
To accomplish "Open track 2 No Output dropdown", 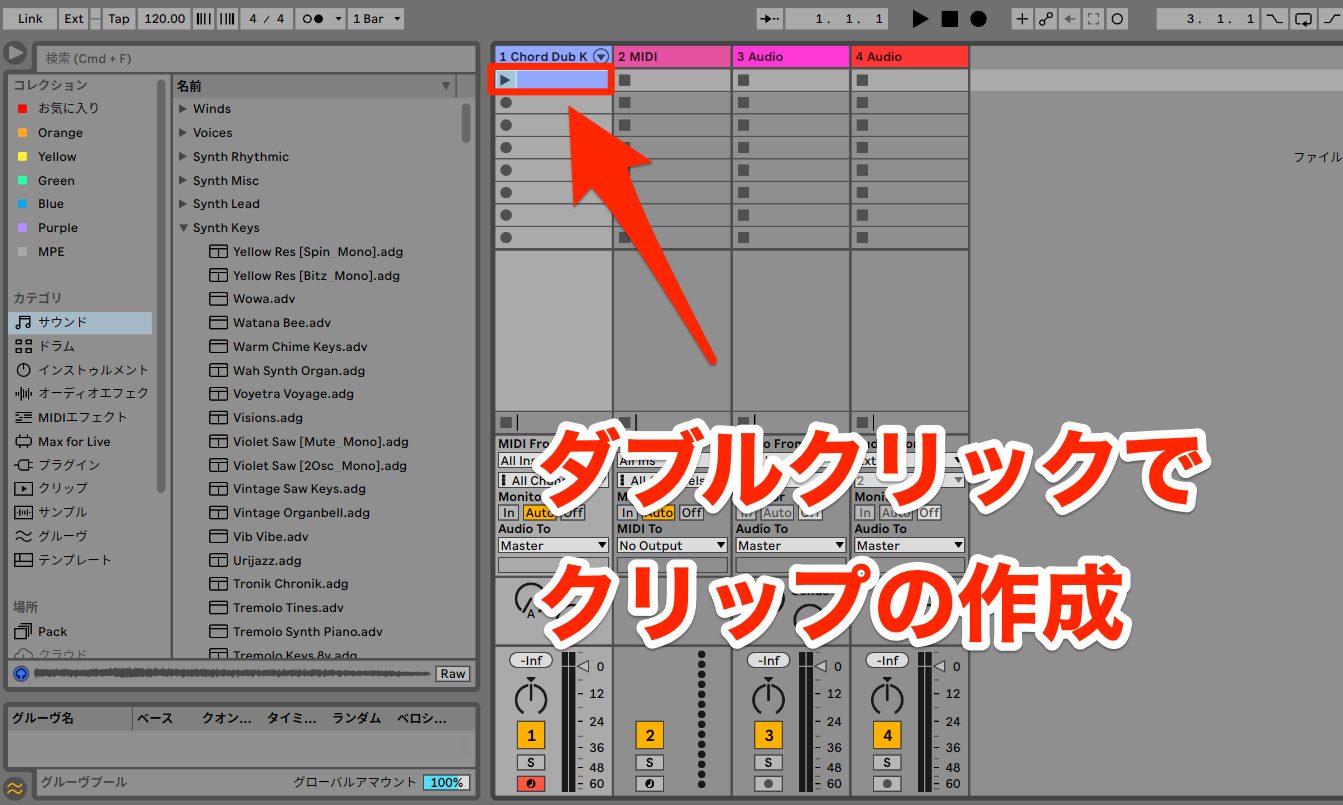I will click(x=672, y=545).
